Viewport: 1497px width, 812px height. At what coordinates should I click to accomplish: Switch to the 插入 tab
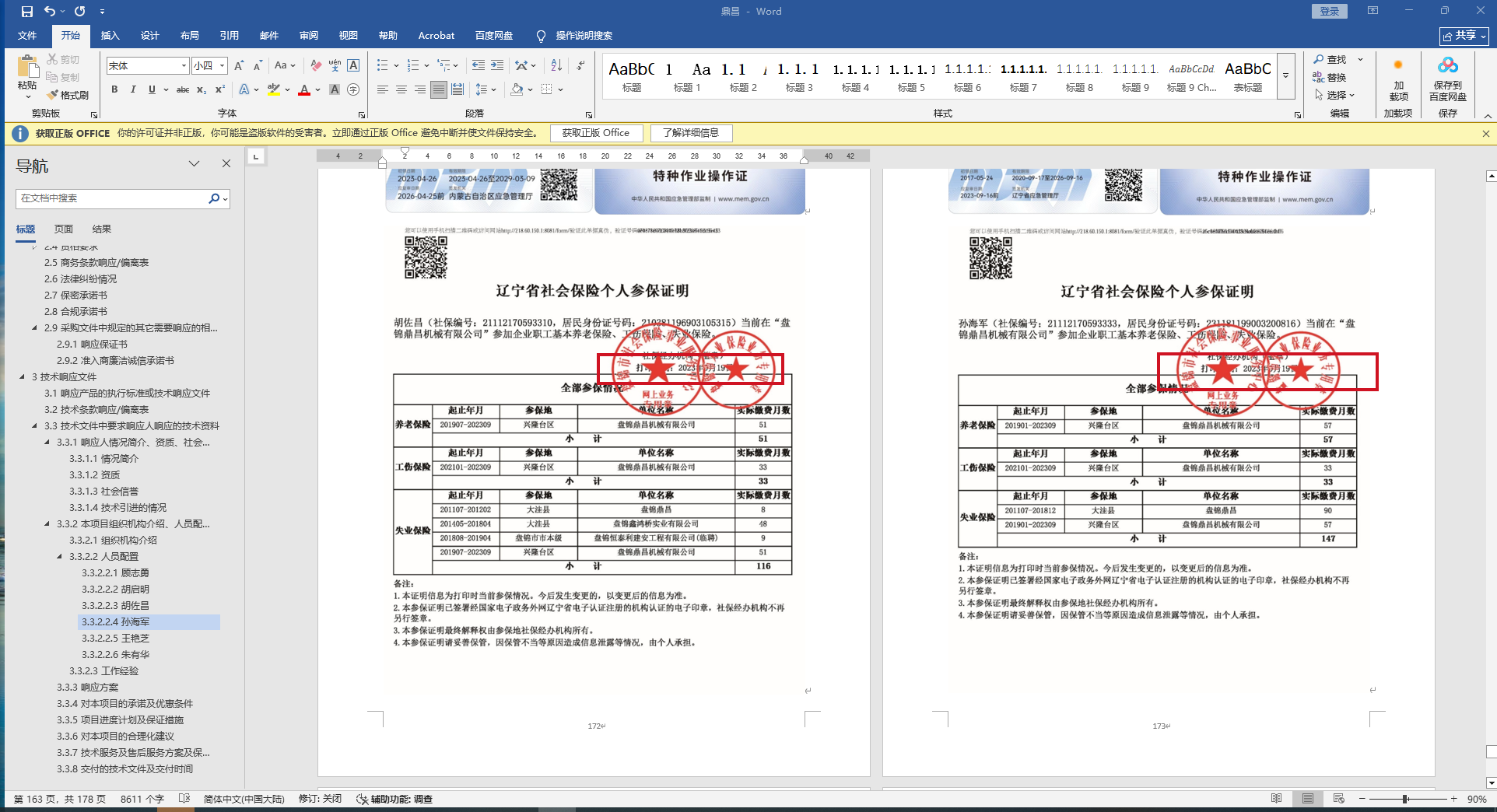[110, 36]
